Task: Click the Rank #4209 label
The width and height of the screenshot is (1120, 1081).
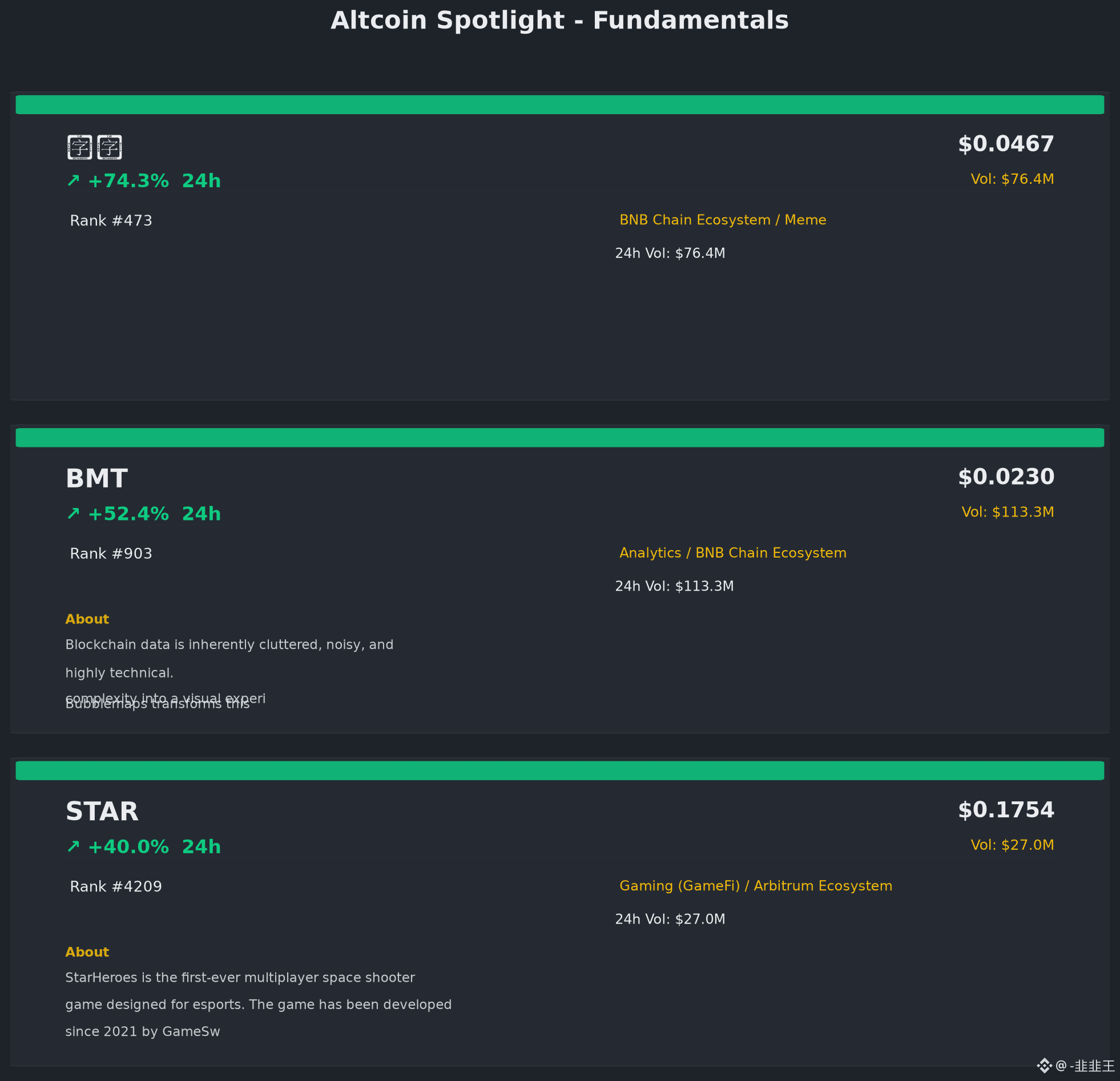Action: point(116,887)
